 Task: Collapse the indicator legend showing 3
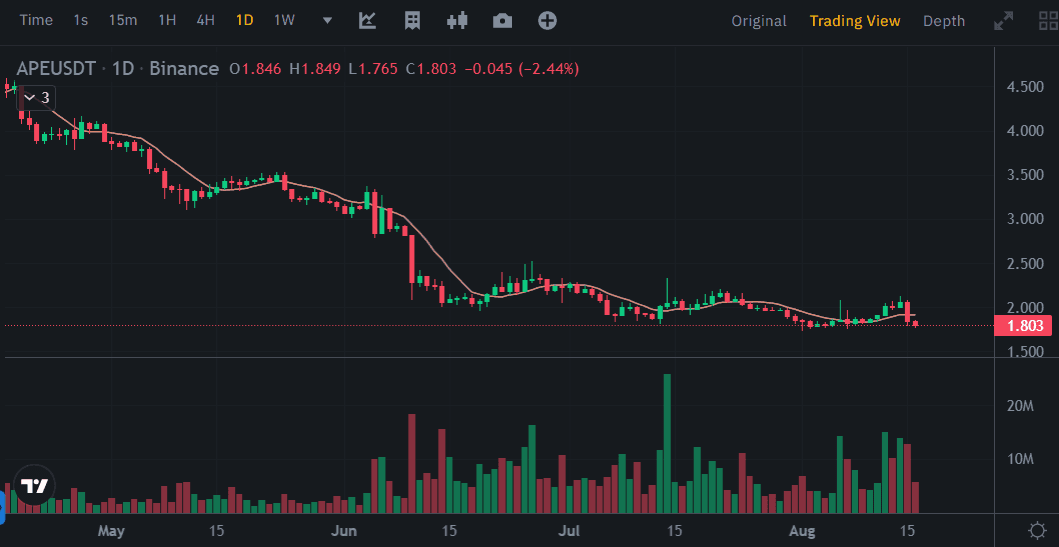click(37, 97)
